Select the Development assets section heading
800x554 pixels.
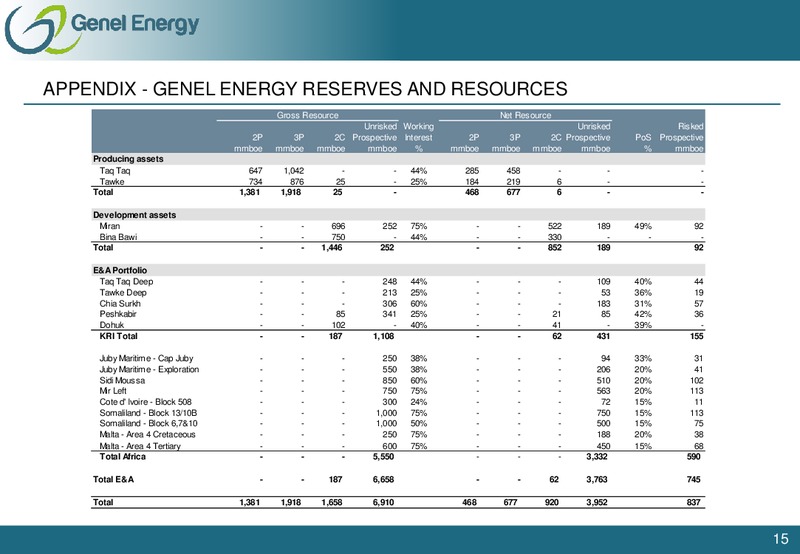pos(134,215)
